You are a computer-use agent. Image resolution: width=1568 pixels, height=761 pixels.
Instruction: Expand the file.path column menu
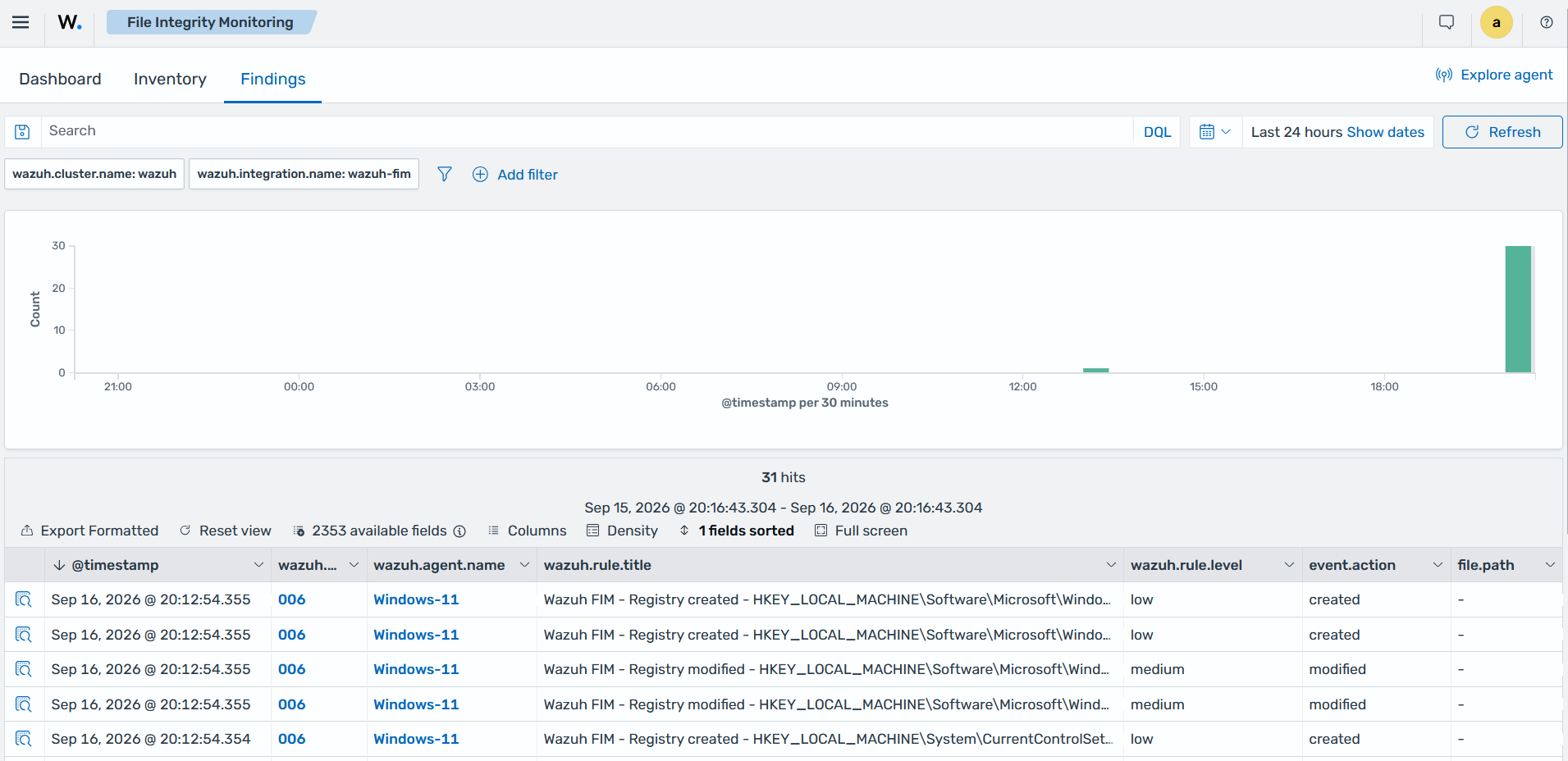click(1550, 565)
